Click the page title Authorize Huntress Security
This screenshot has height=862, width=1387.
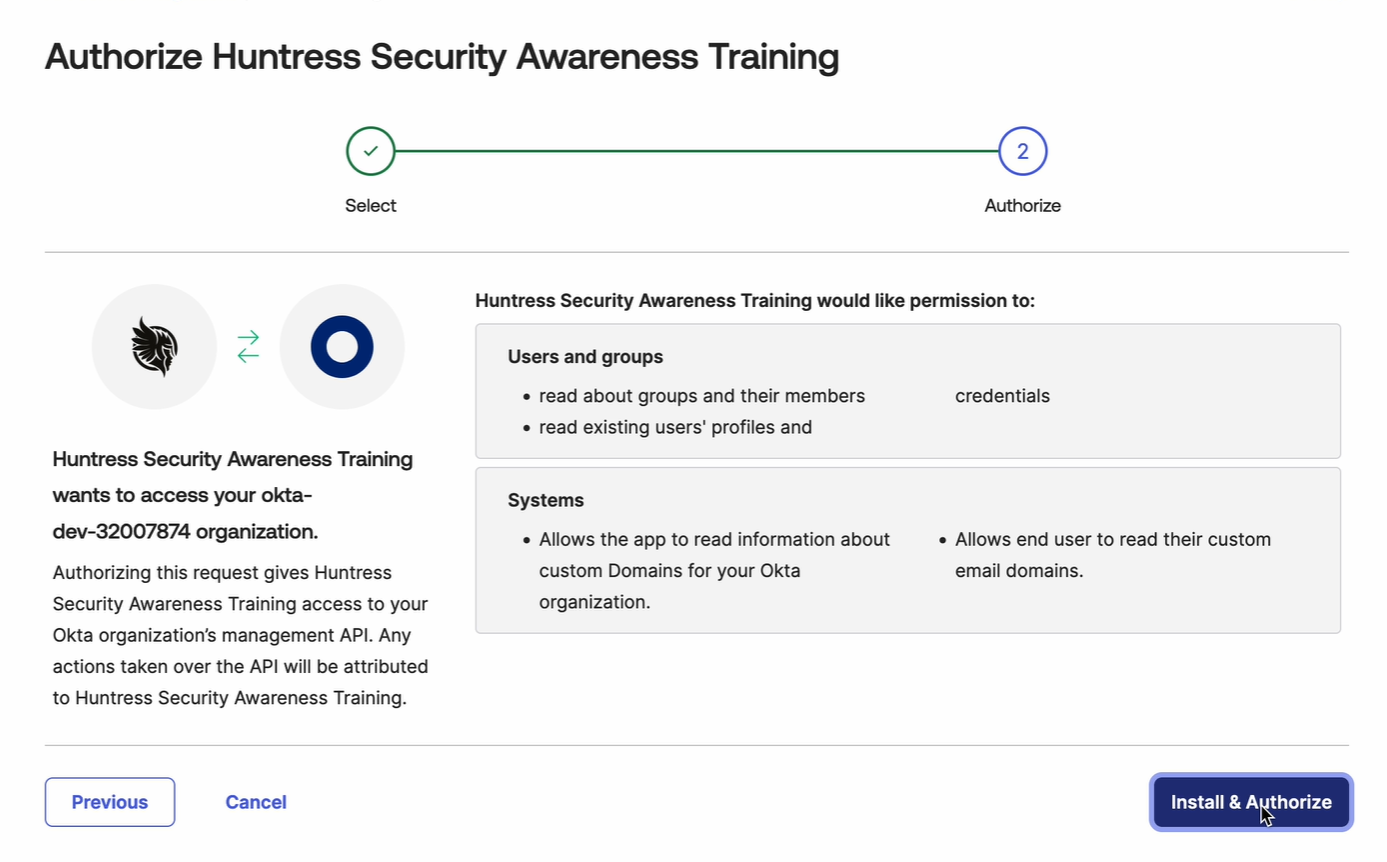[442, 58]
